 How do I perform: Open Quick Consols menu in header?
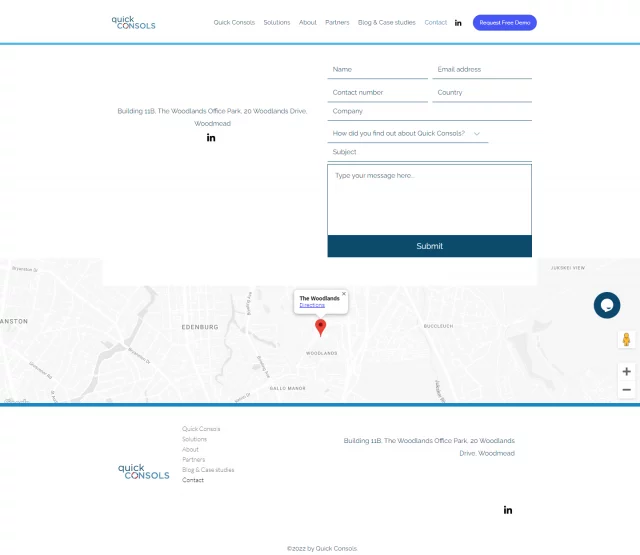[x=234, y=22]
